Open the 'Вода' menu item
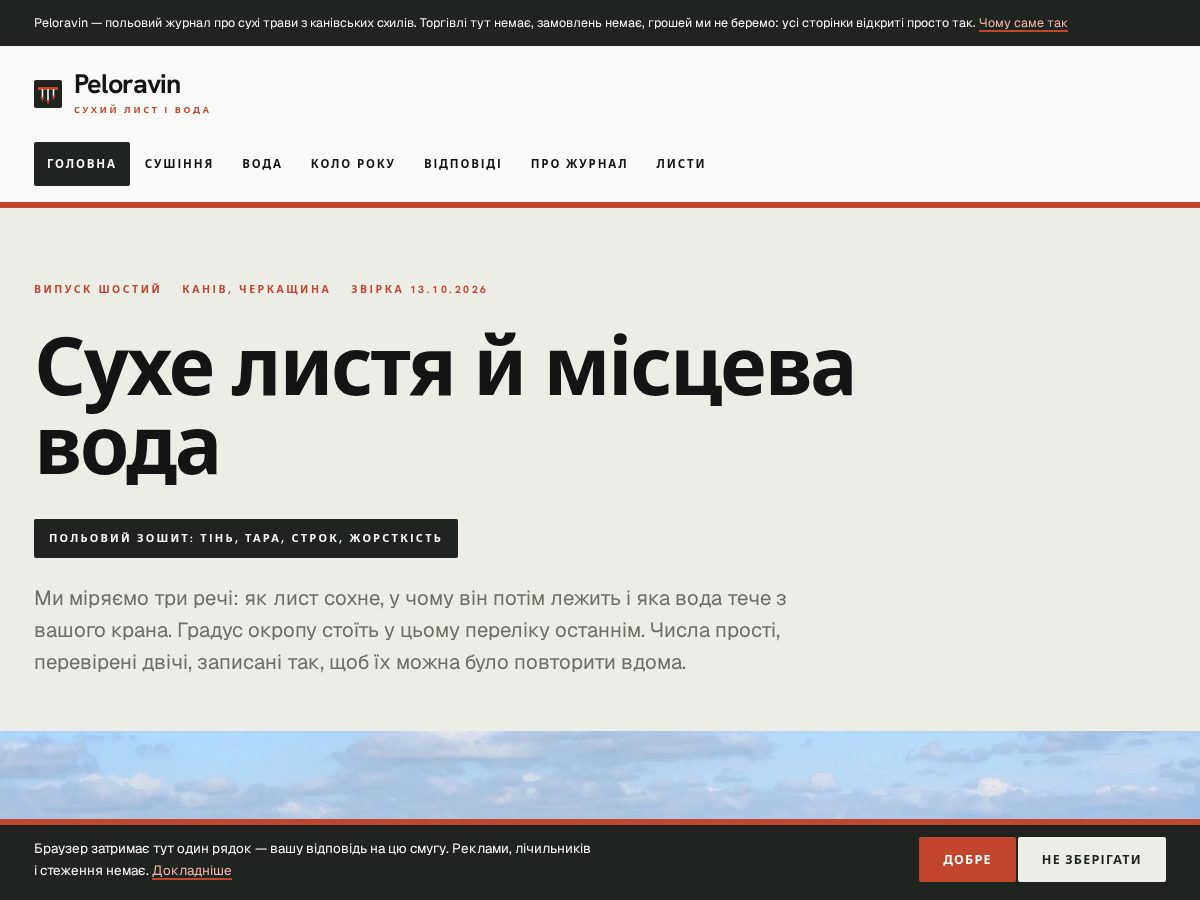 [262, 164]
